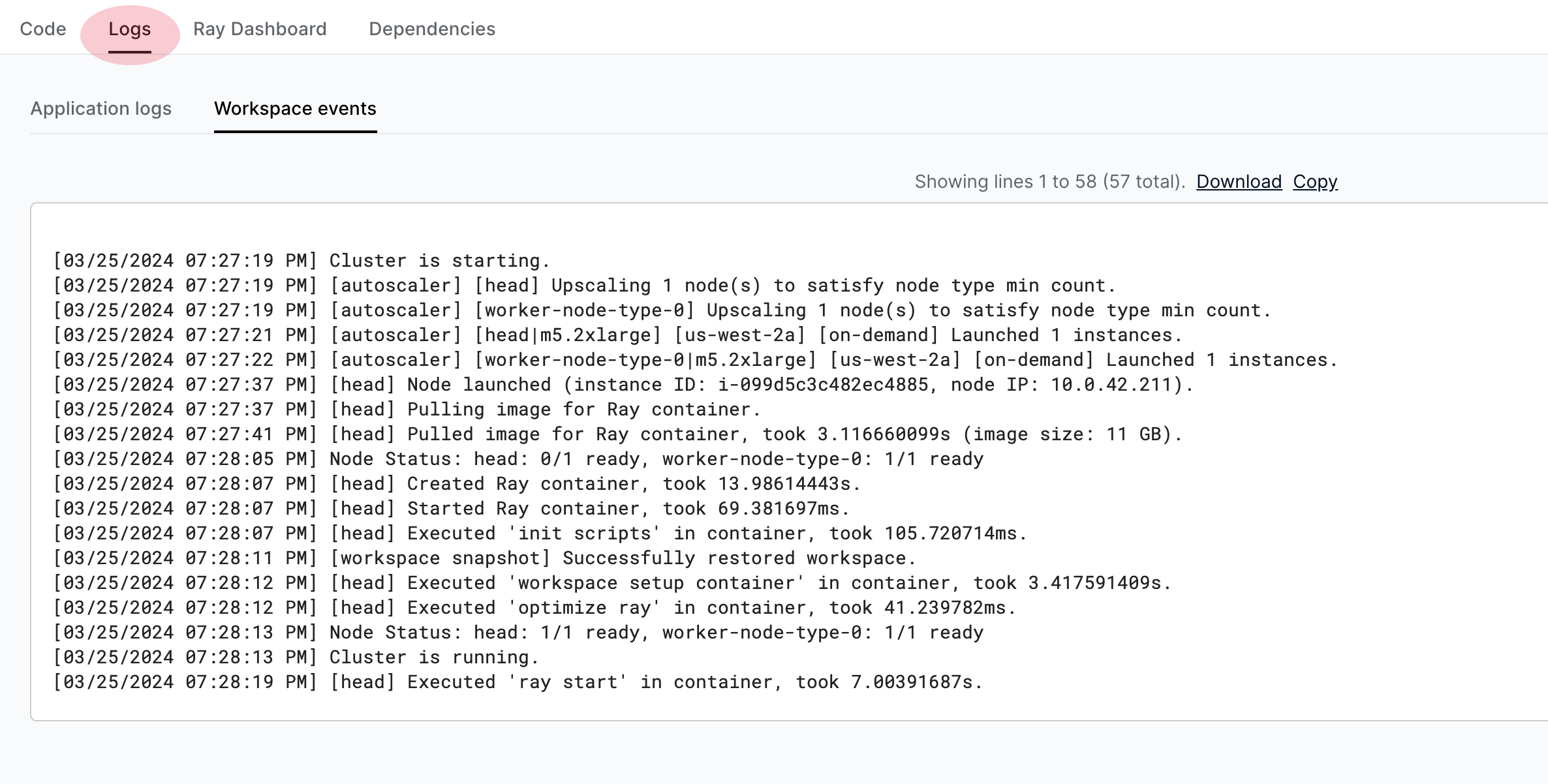Image resolution: width=1548 pixels, height=784 pixels.
Task: Select the Logs tab
Action: (x=129, y=29)
